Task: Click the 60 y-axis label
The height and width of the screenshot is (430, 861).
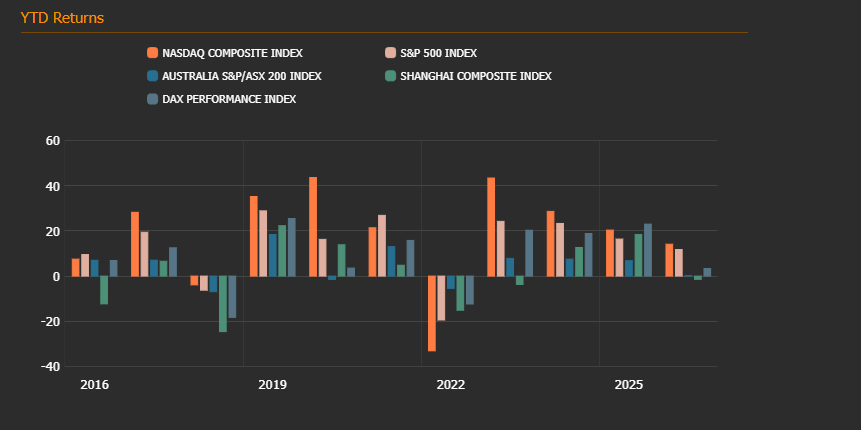Action: click(53, 141)
